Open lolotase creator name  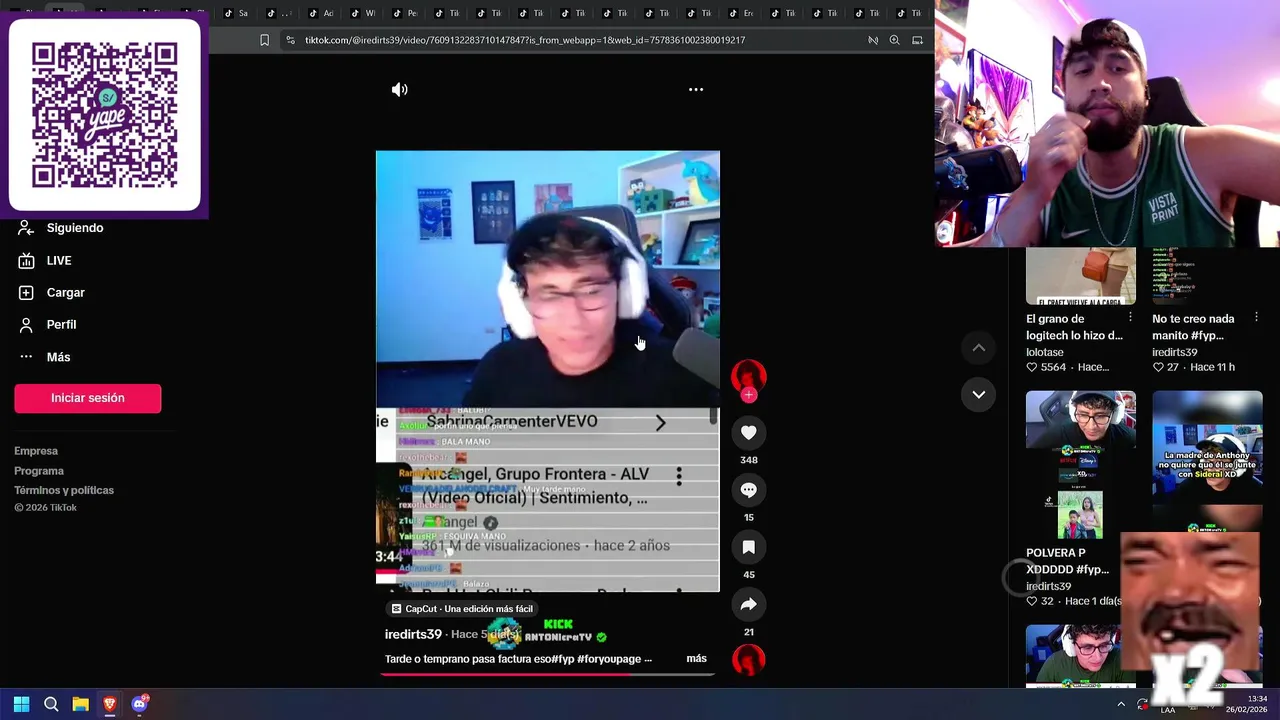(1045, 352)
